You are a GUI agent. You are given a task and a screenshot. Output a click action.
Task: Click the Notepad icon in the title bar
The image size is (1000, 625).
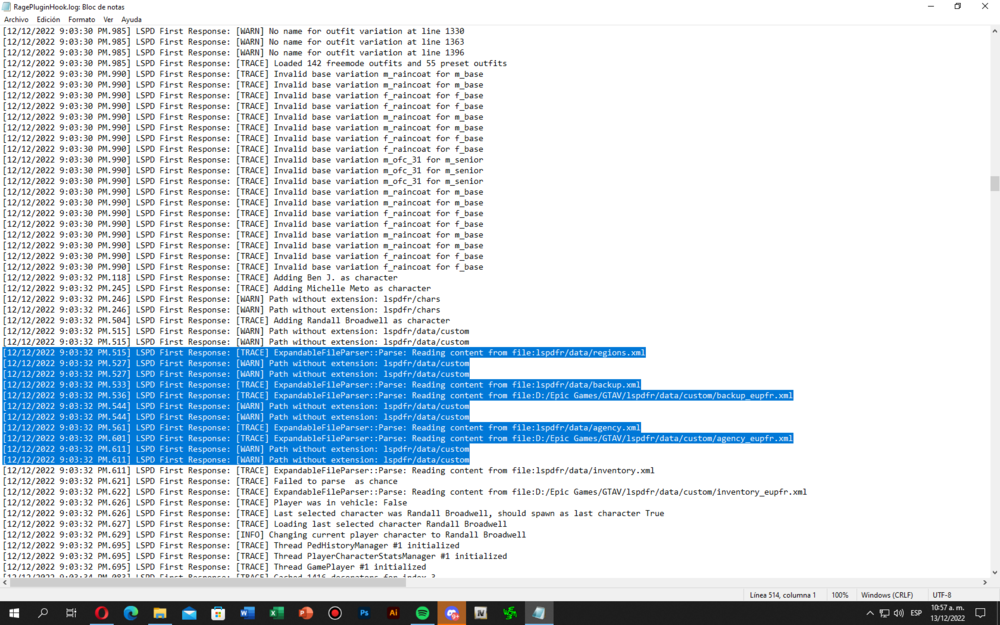(x=7, y=7)
